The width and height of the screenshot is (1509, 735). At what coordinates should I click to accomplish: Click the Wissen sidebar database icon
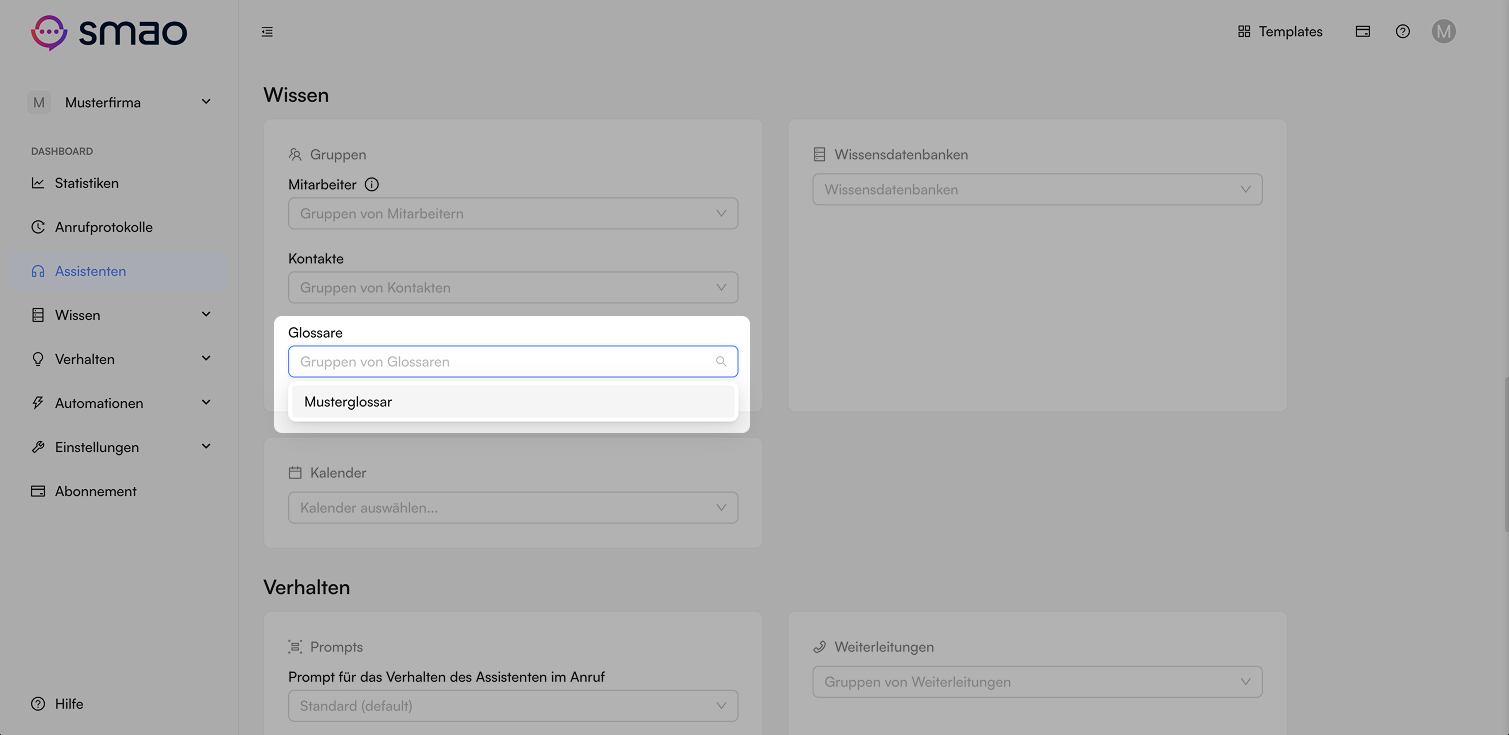tap(38, 315)
